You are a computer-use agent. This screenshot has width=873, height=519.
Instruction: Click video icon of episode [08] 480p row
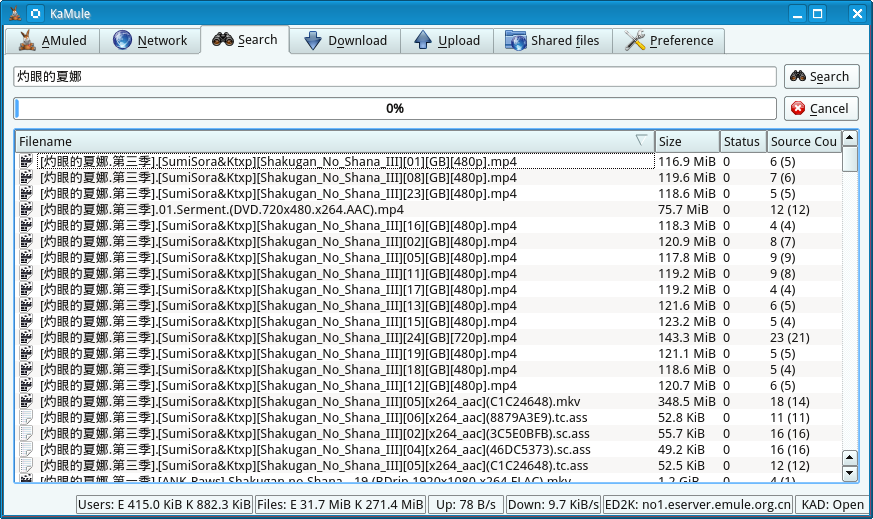[x=26, y=178]
